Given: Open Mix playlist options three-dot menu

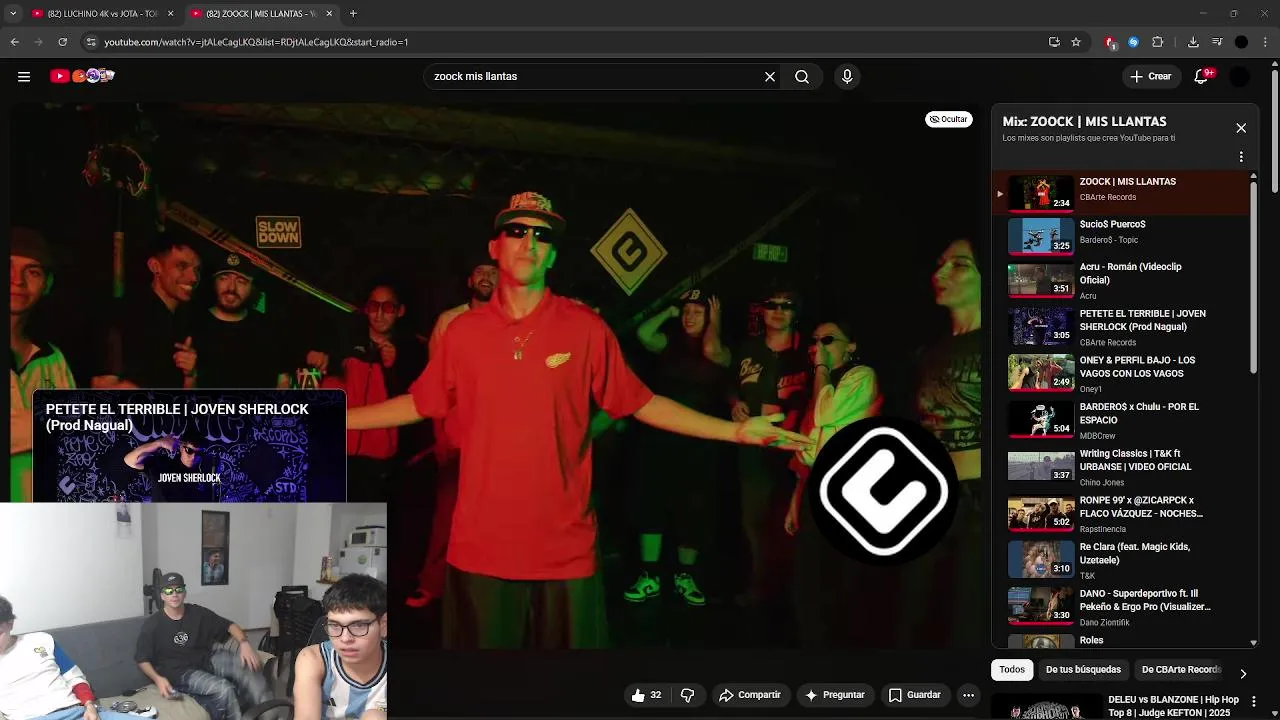Looking at the screenshot, I should pyautogui.click(x=1241, y=157).
